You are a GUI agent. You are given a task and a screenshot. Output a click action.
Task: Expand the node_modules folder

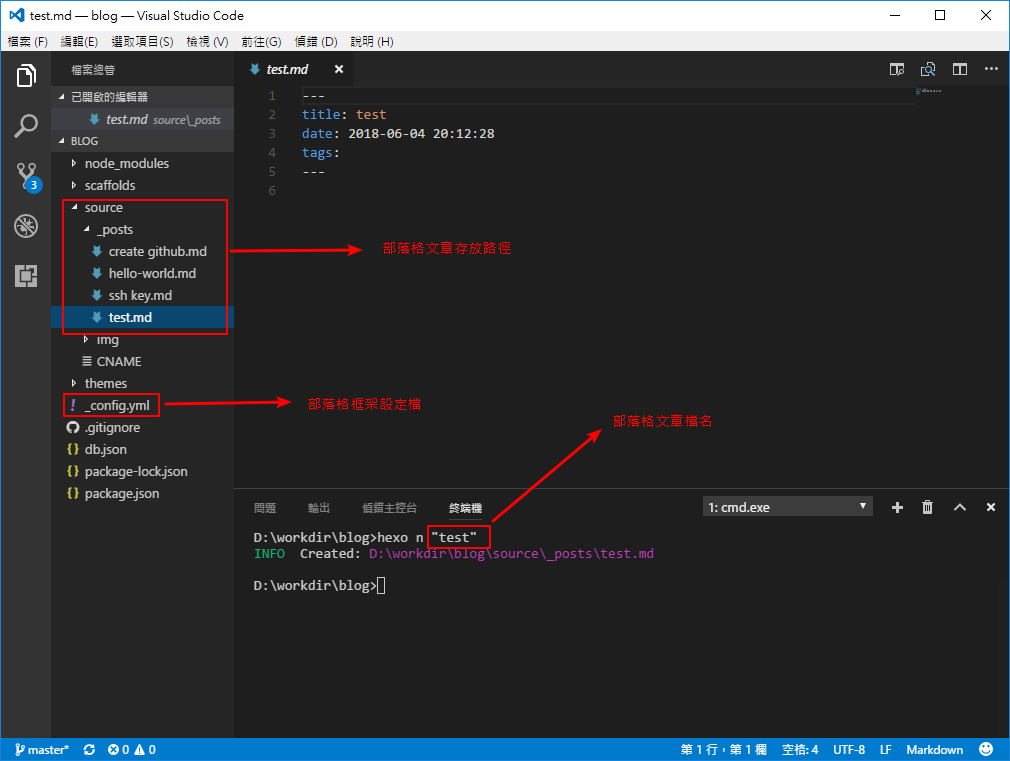[x=74, y=163]
